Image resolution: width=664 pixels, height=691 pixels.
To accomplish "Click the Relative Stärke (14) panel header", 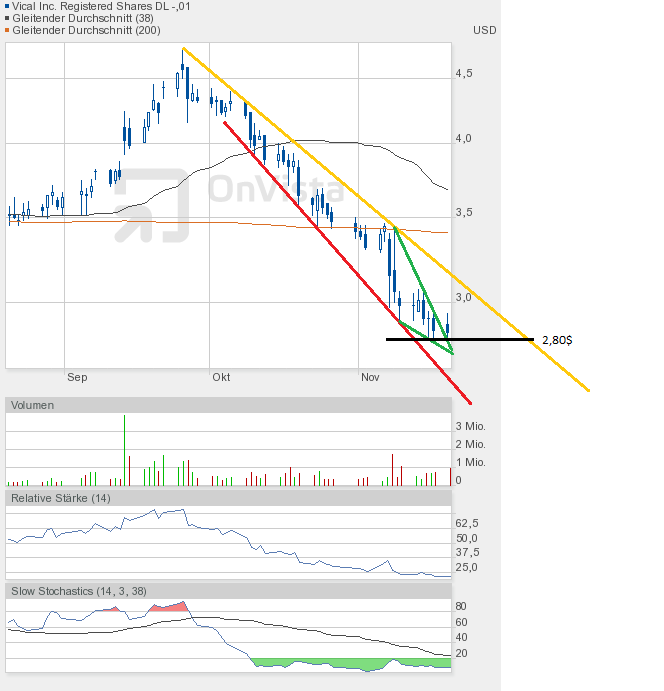I will (x=228, y=498).
